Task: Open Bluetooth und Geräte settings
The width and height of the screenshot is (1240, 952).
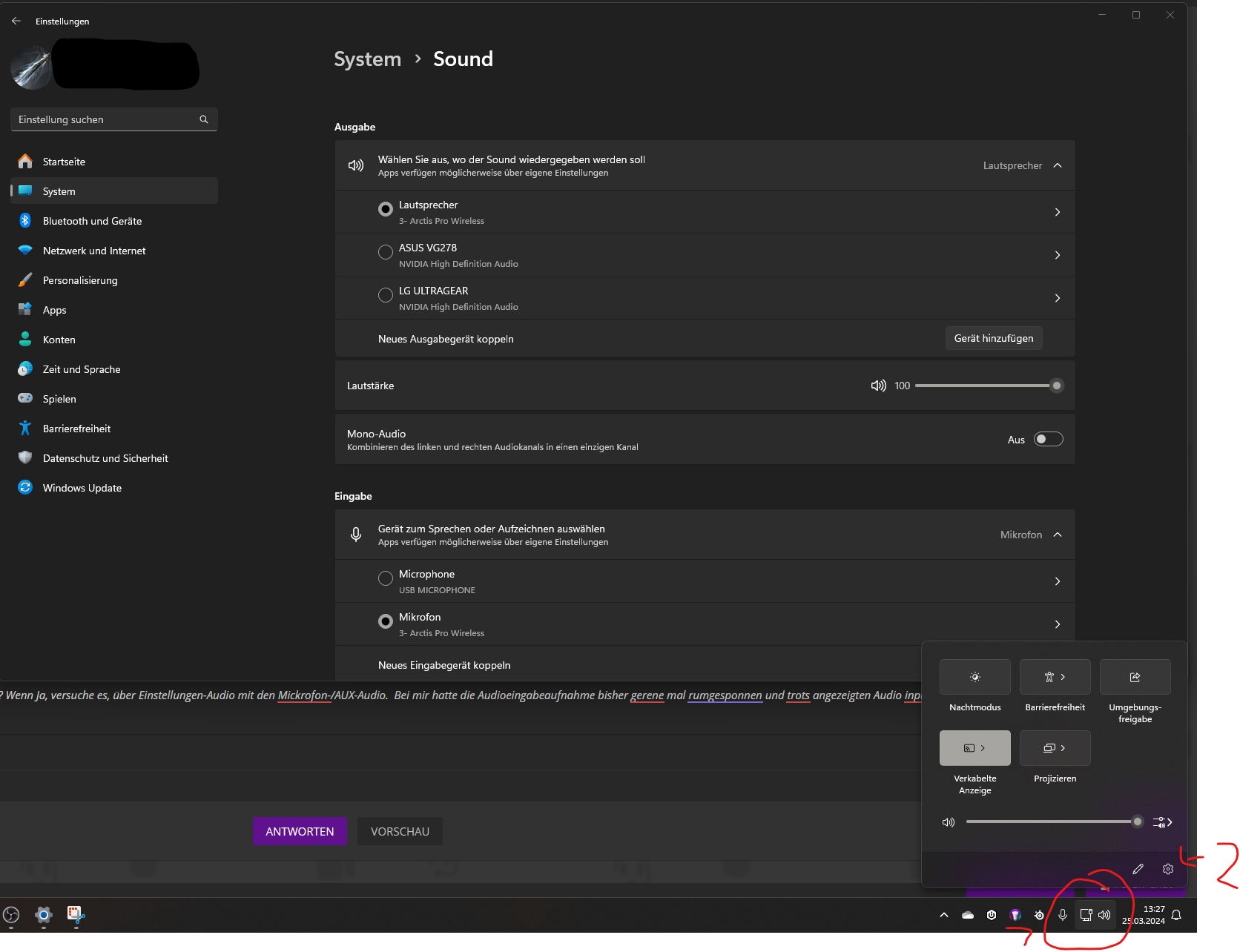Action: pyautogui.click(x=92, y=221)
